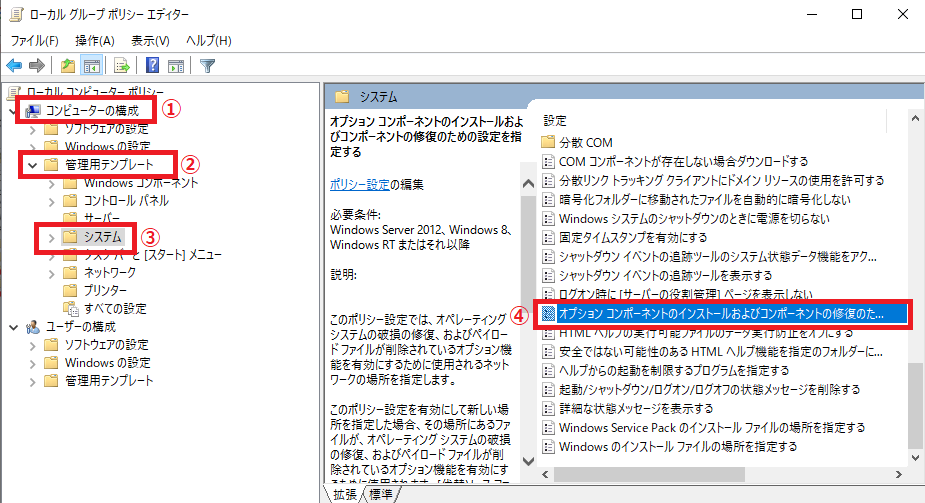Open the 表示(V) menu
The height and width of the screenshot is (503, 925).
(150, 41)
